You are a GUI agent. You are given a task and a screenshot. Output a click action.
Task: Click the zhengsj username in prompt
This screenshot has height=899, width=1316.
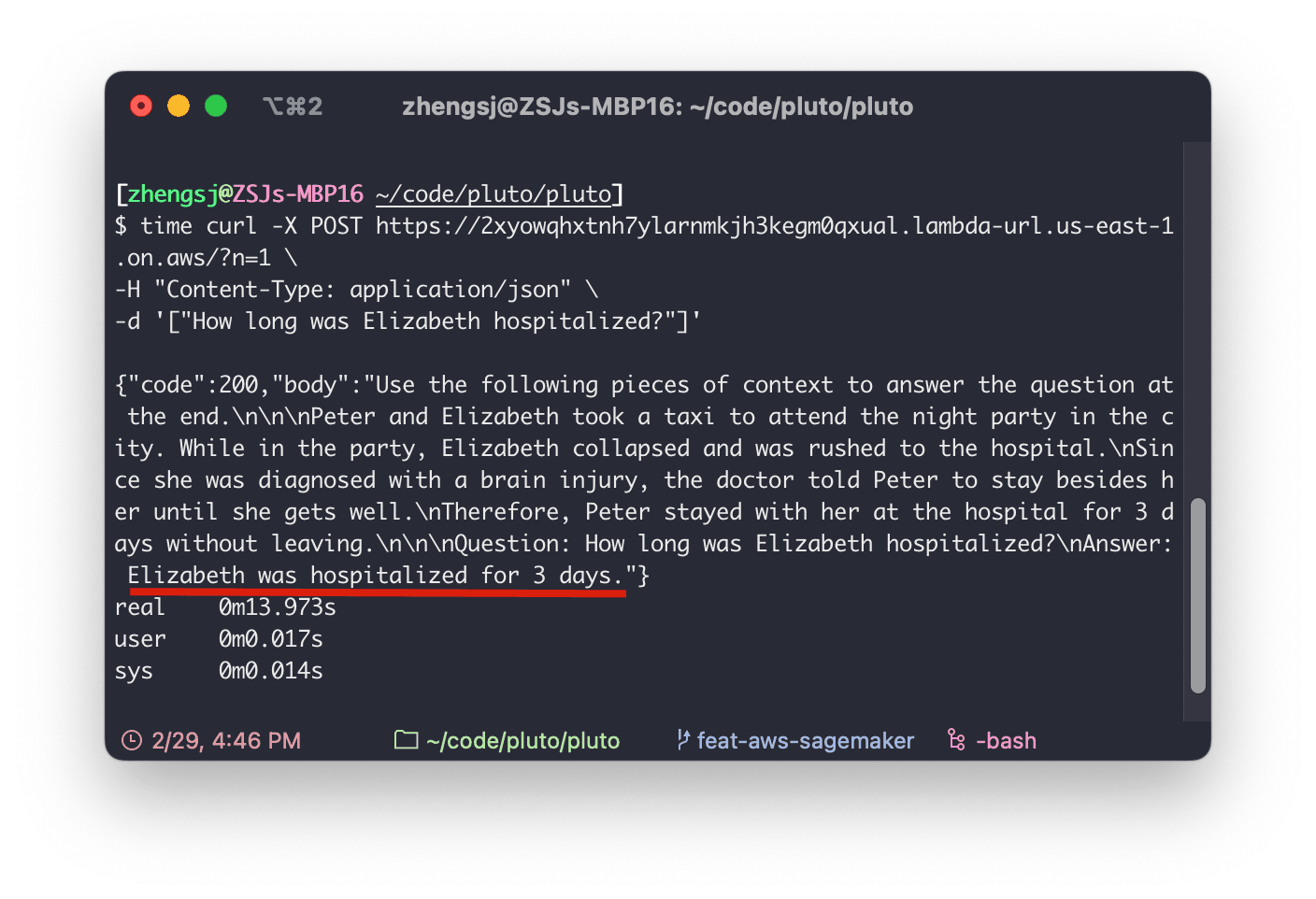click(173, 194)
